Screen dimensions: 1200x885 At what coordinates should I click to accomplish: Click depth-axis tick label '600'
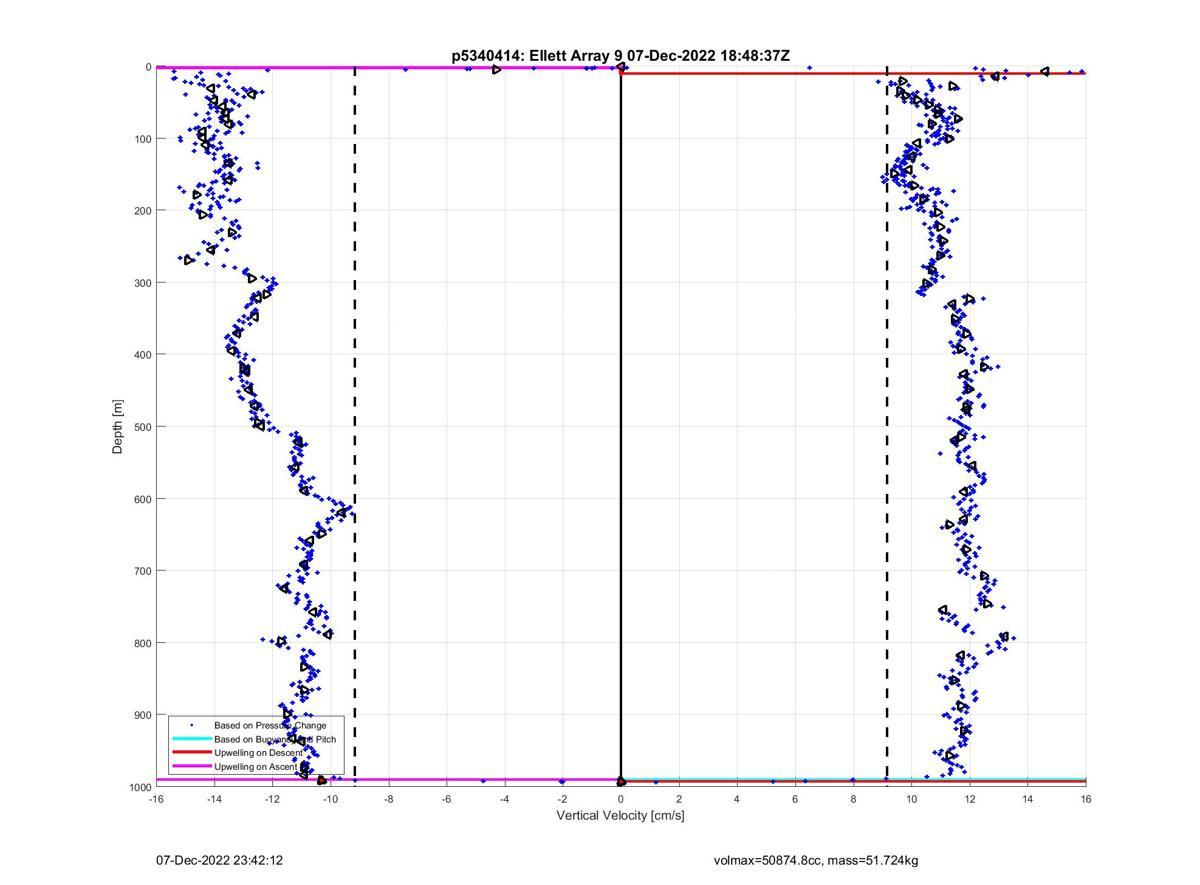click(x=142, y=499)
